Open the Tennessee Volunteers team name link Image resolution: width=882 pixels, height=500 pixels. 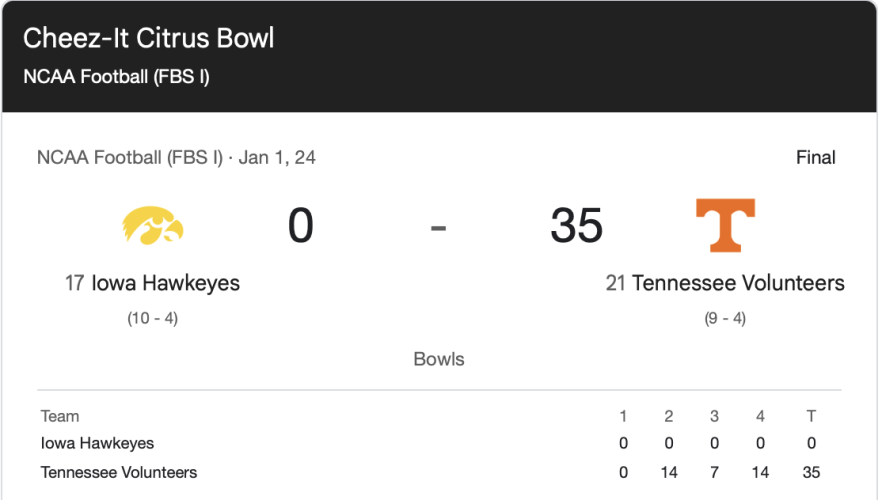tap(738, 283)
